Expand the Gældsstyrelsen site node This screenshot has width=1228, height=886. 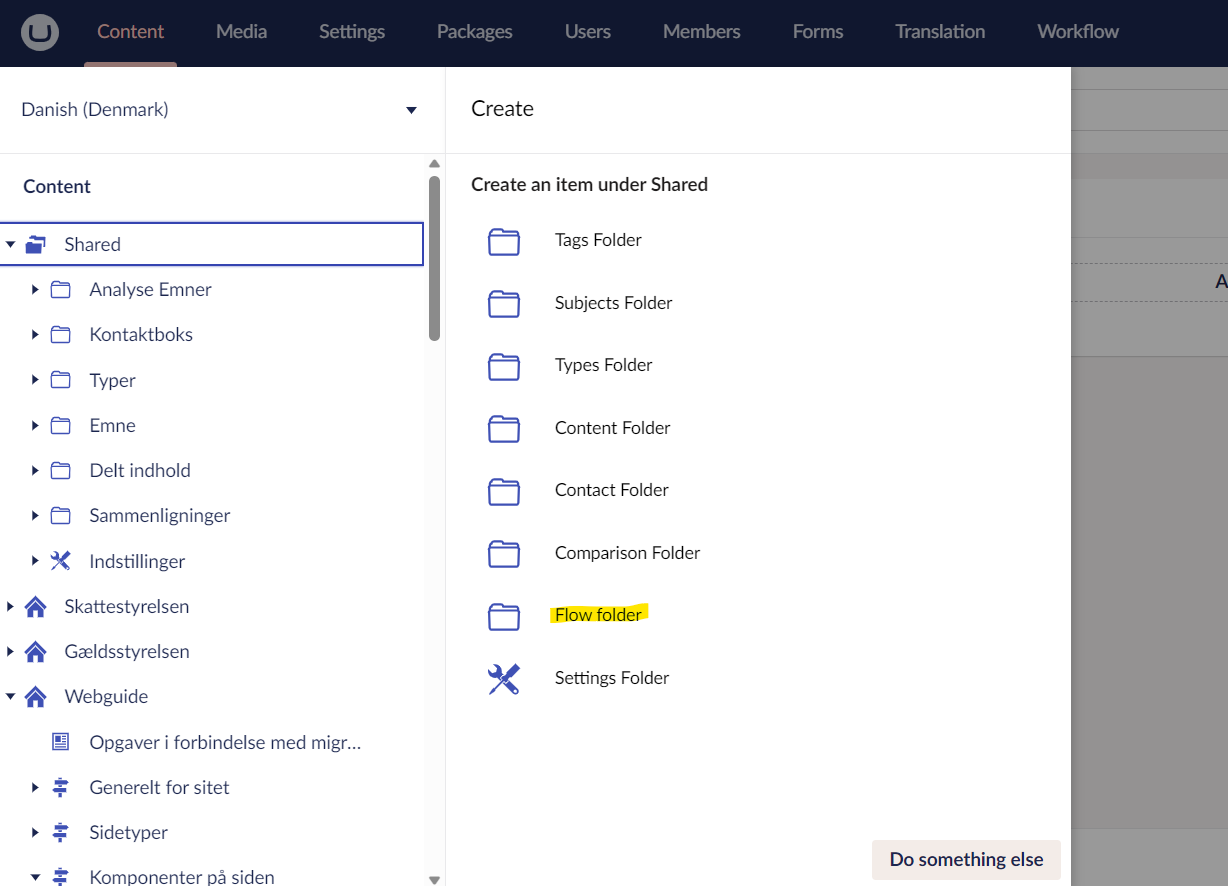pyautogui.click(x=10, y=652)
